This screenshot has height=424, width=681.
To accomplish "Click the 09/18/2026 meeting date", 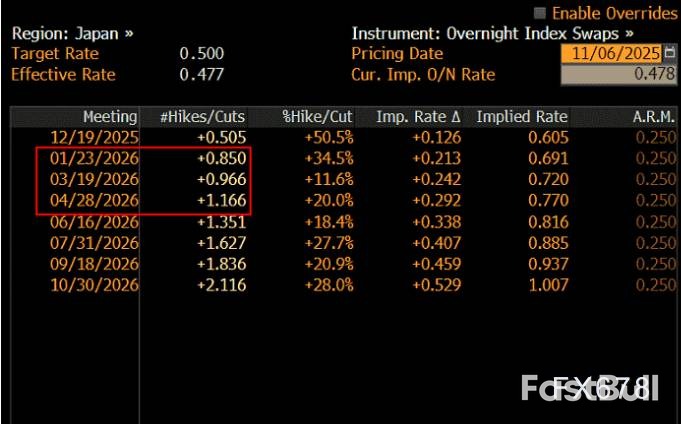I will click(x=96, y=263).
